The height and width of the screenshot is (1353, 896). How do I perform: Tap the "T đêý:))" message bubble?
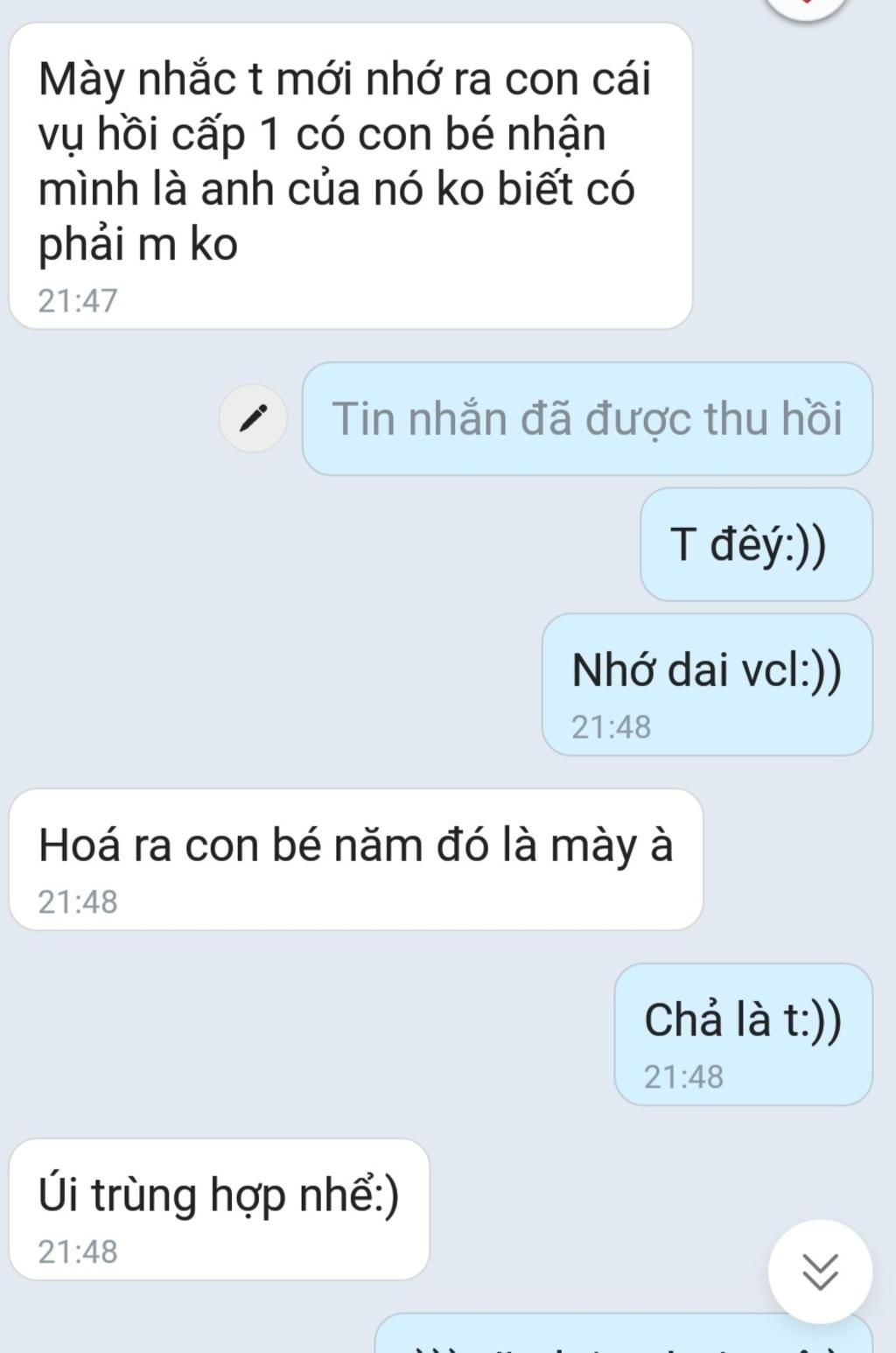coord(756,544)
